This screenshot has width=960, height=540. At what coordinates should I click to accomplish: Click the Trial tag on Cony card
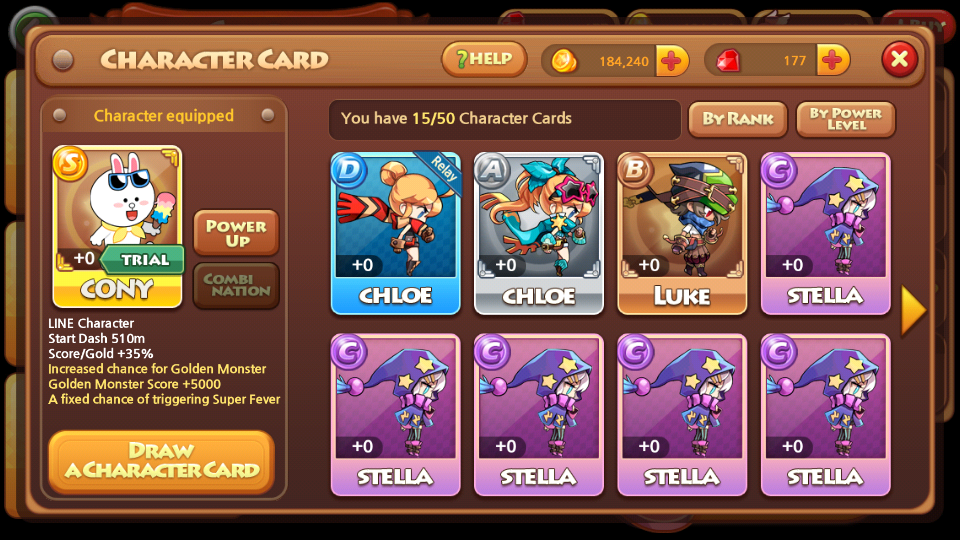(x=142, y=260)
